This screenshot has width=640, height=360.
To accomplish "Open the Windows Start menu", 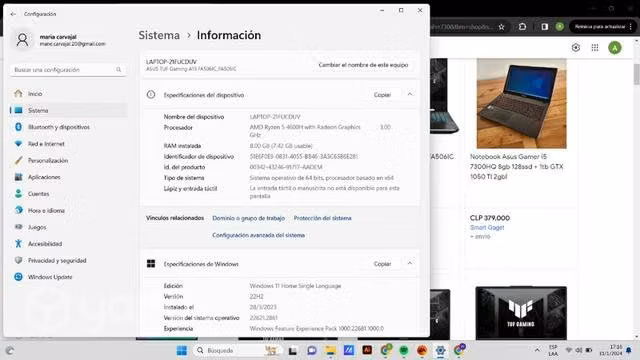I will 182,351.
